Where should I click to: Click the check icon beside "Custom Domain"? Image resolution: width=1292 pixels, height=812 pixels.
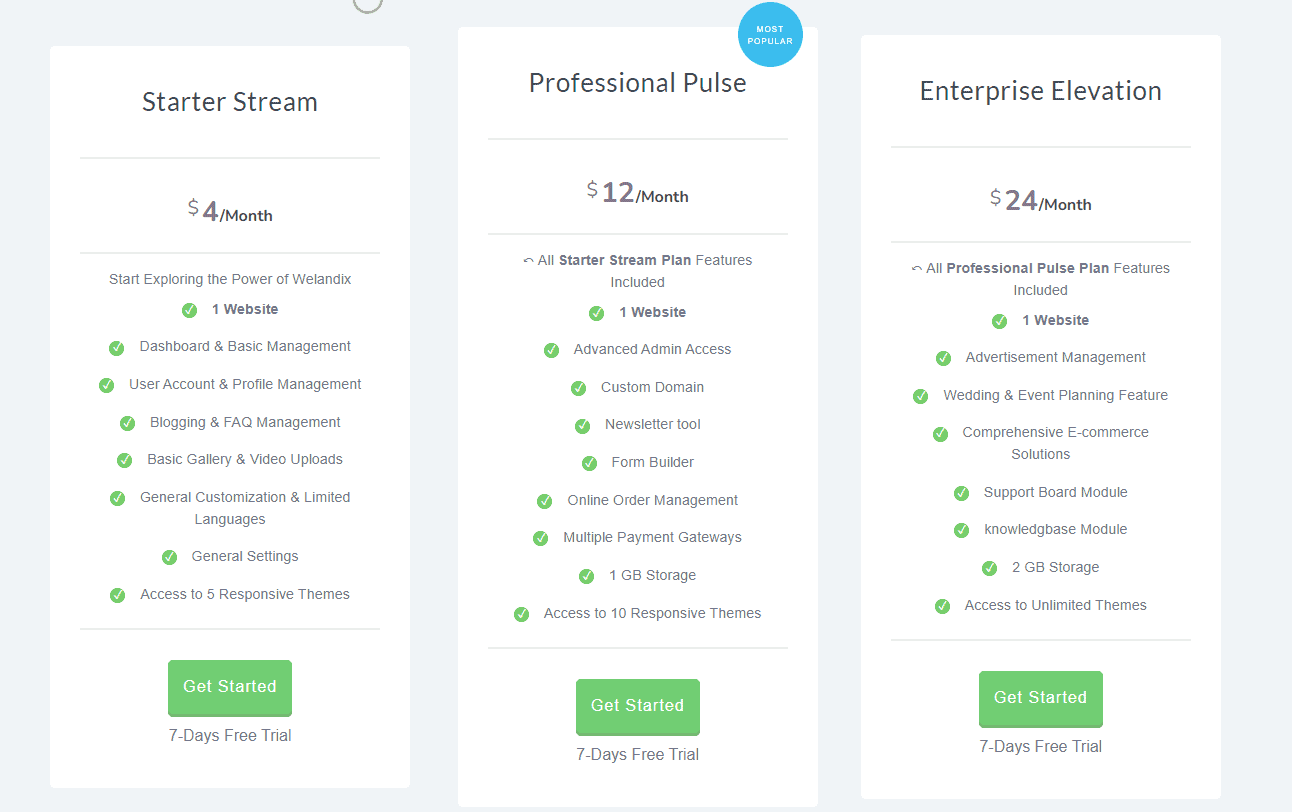coord(578,388)
